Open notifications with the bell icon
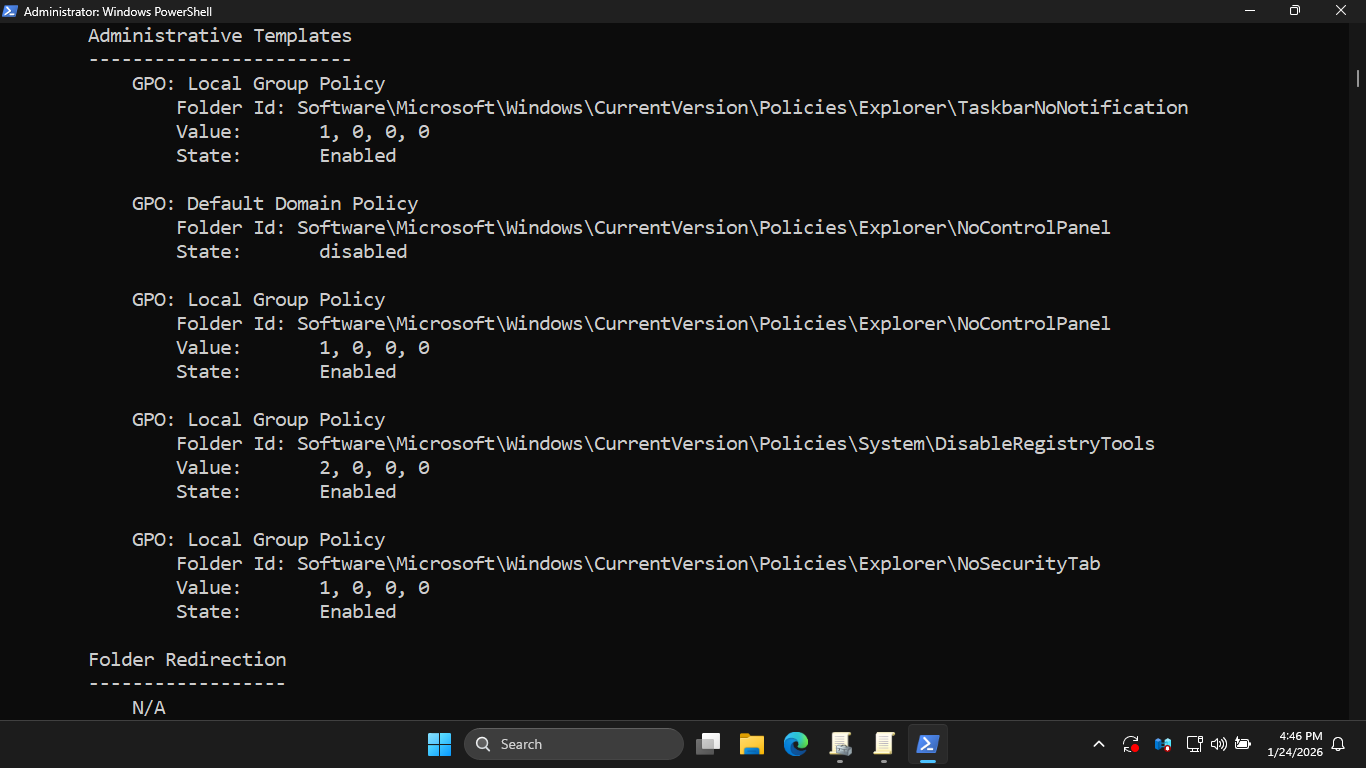The height and width of the screenshot is (768, 1366). [1338, 744]
